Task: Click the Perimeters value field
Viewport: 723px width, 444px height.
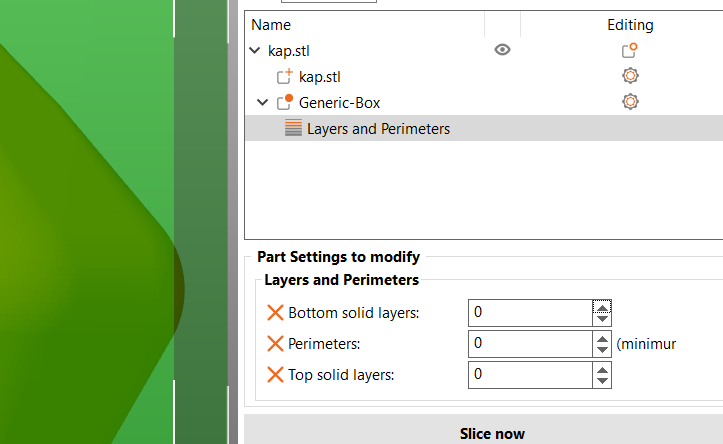Action: [x=530, y=343]
